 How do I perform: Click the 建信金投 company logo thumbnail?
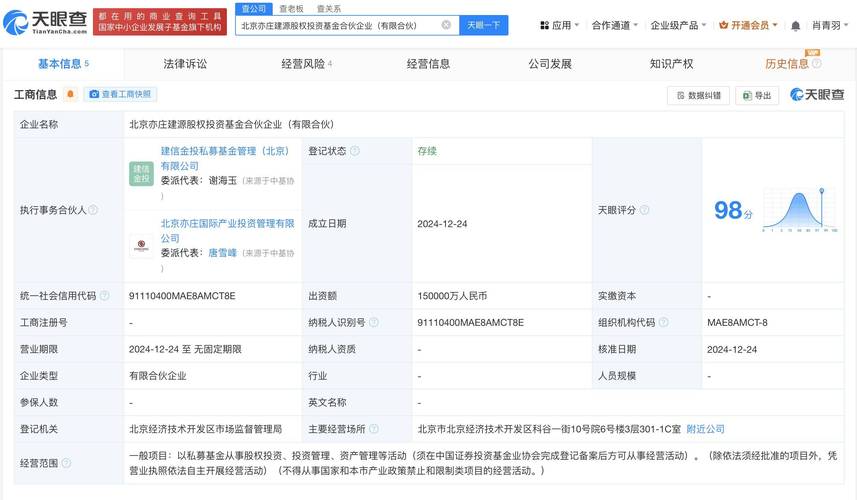point(141,174)
